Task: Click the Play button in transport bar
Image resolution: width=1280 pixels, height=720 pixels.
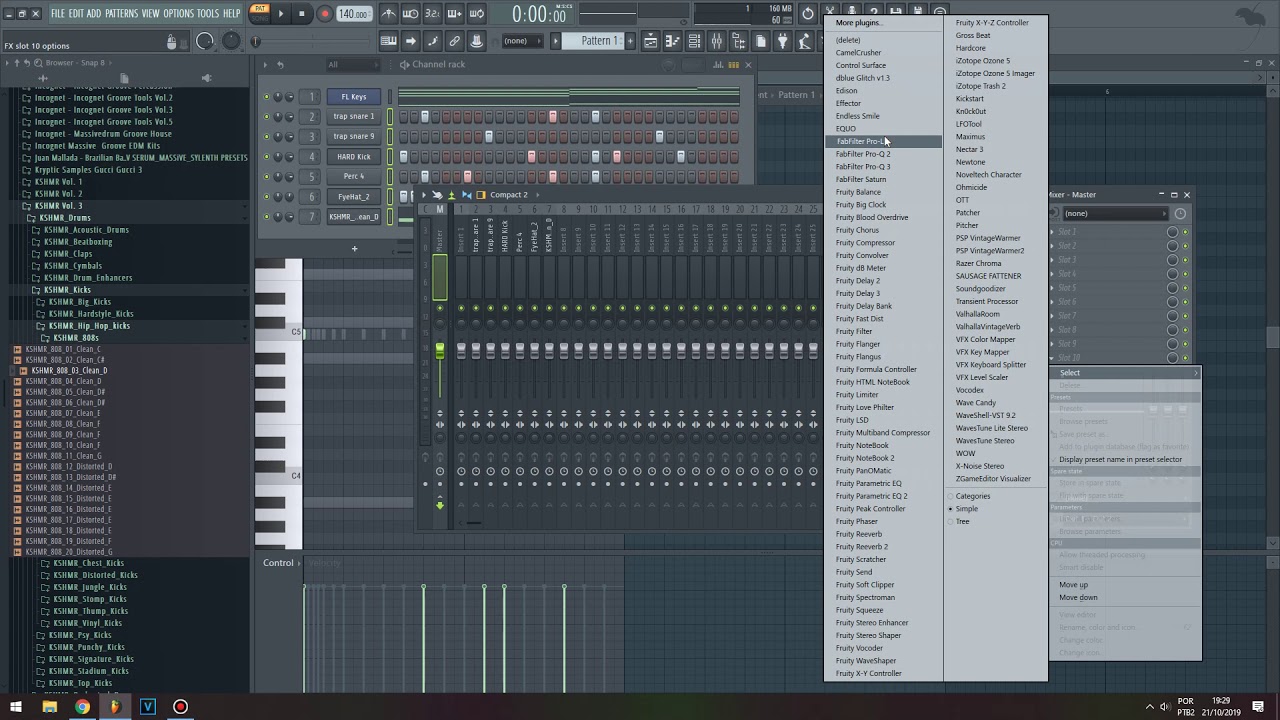Action: (281, 14)
